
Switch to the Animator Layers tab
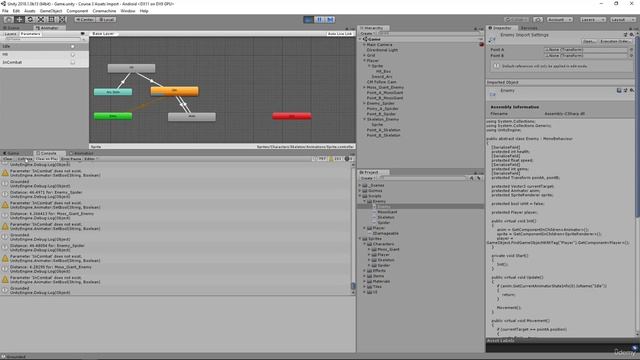10,34
